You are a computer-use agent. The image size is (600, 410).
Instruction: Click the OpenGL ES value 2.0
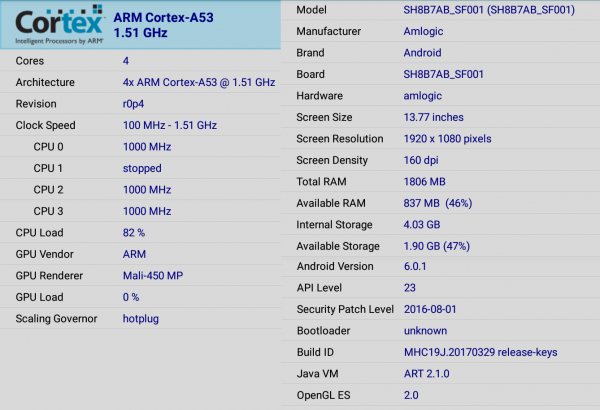(x=411, y=395)
